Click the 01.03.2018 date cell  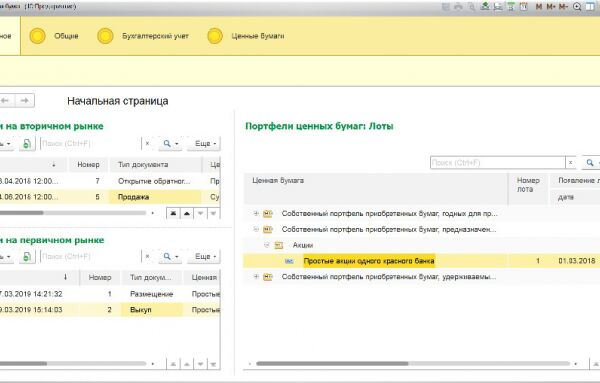[577, 261]
